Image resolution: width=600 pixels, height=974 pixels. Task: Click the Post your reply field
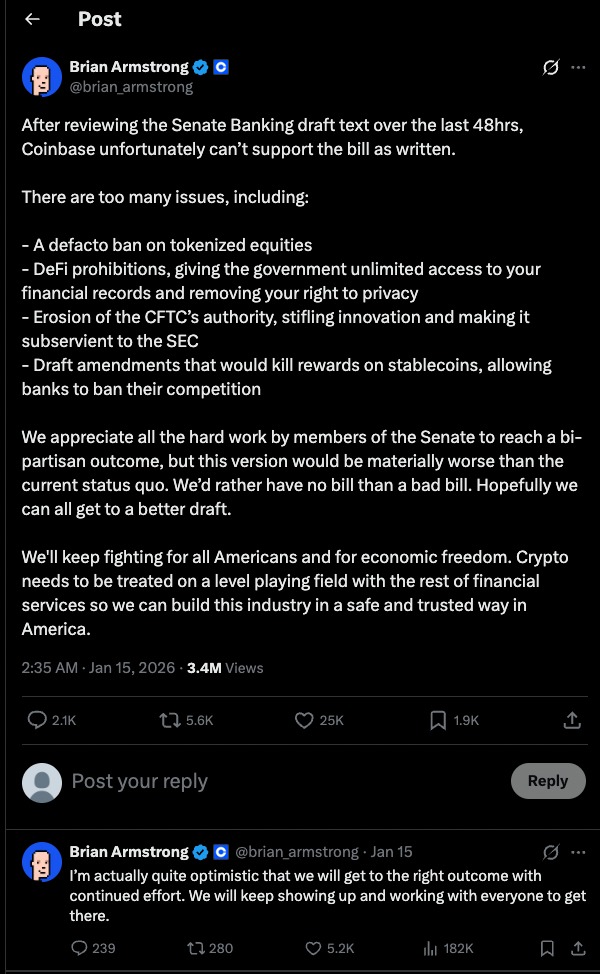click(x=140, y=781)
